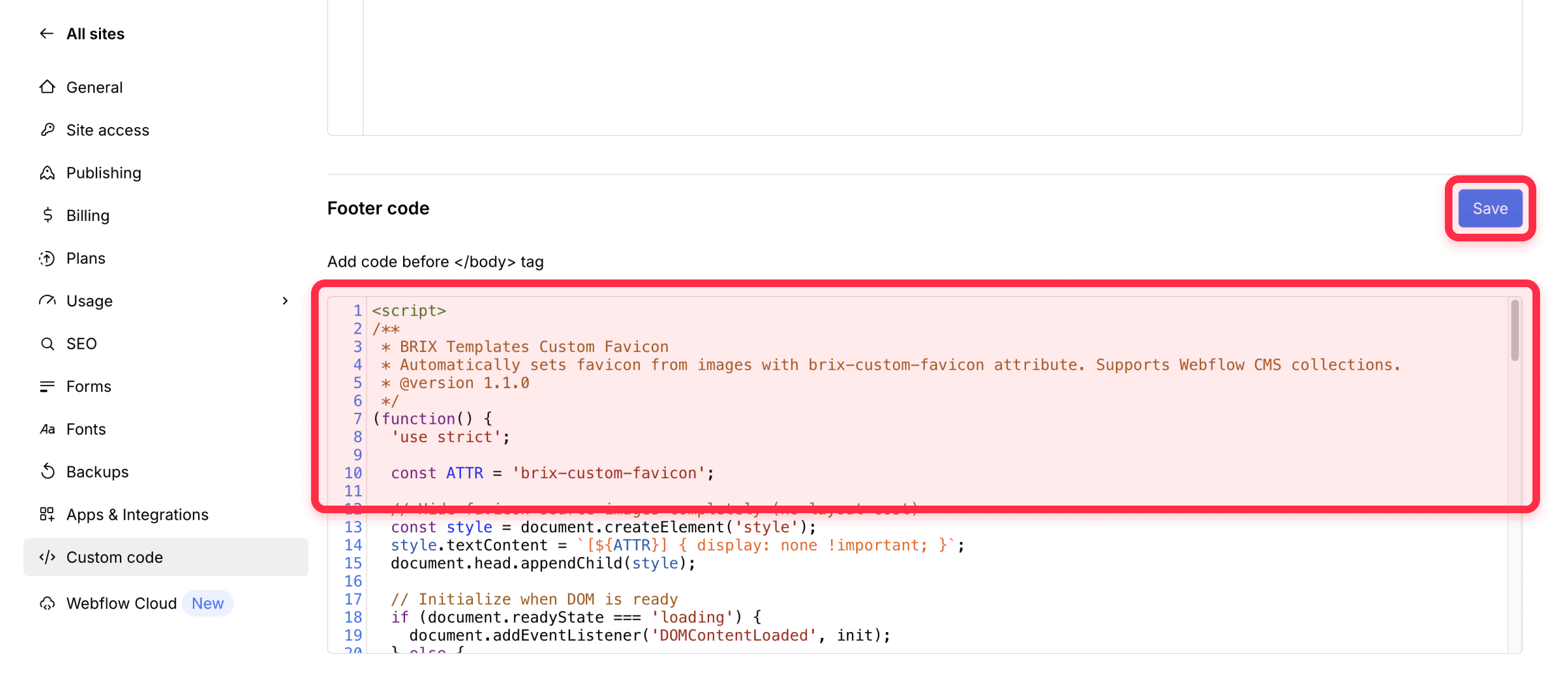The height and width of the screenshot is (686, 1568).
Task: Open the Usage section
Action: (x=90, y=301)
